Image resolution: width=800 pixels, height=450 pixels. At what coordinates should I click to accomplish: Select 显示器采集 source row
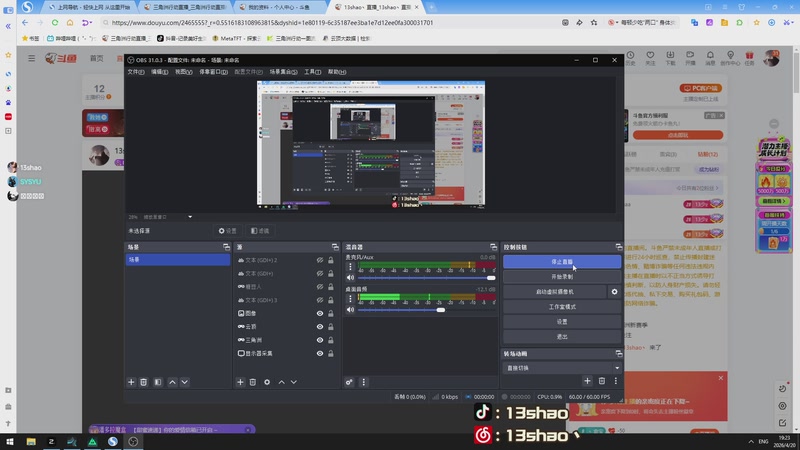coord(285,353)
